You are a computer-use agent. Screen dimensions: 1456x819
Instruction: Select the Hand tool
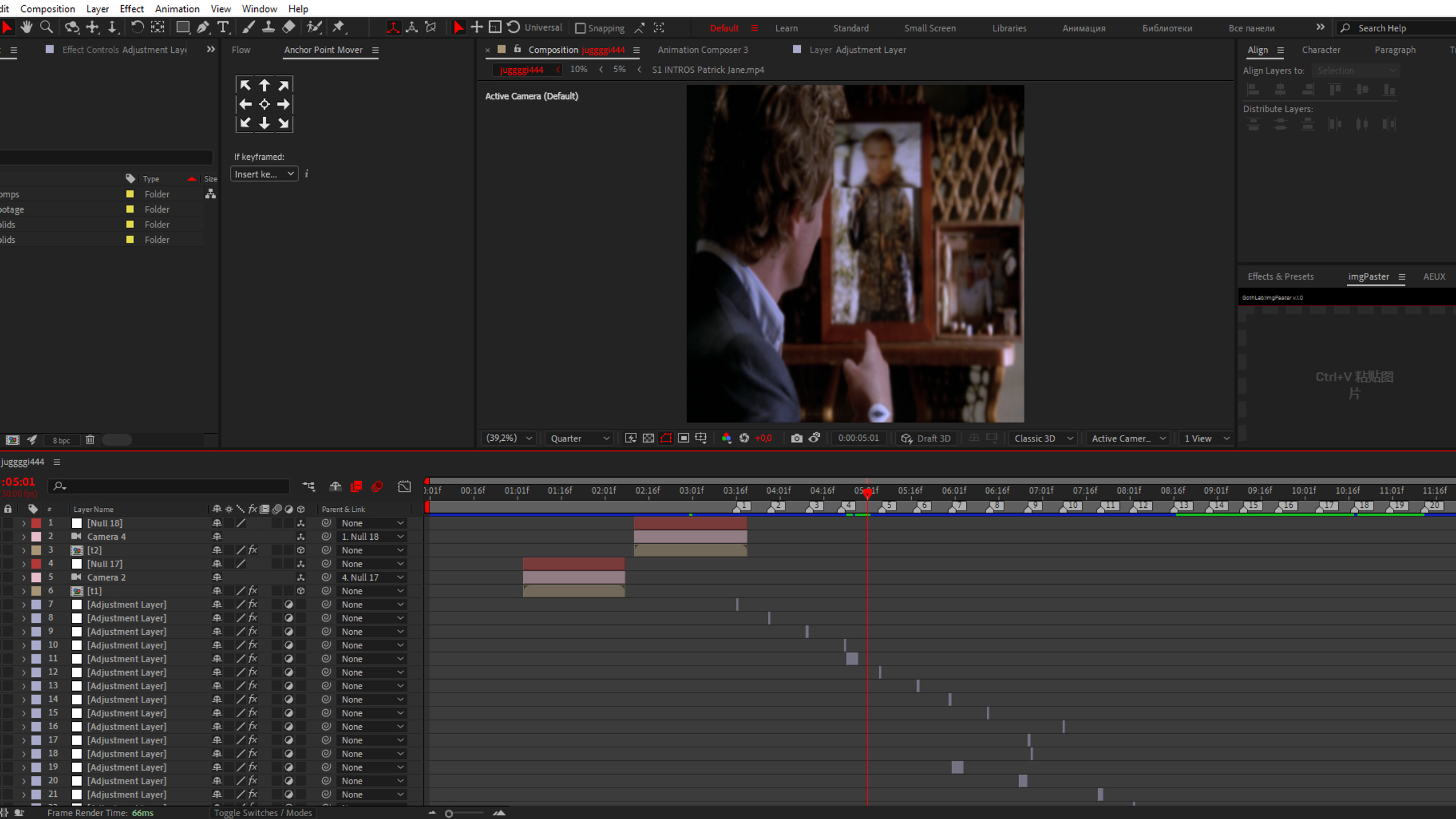click(26, 27)
